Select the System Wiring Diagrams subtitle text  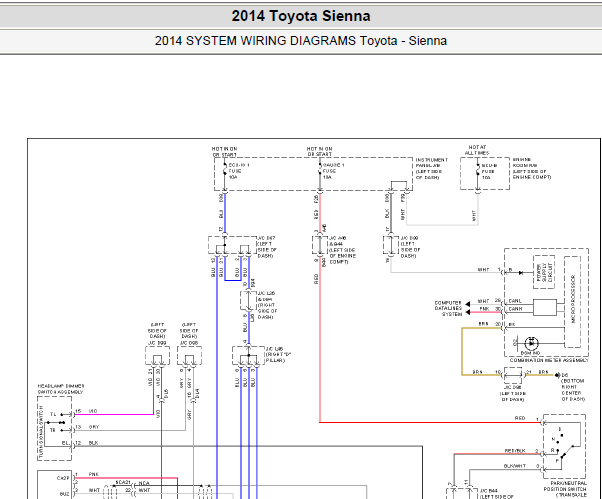301,41
